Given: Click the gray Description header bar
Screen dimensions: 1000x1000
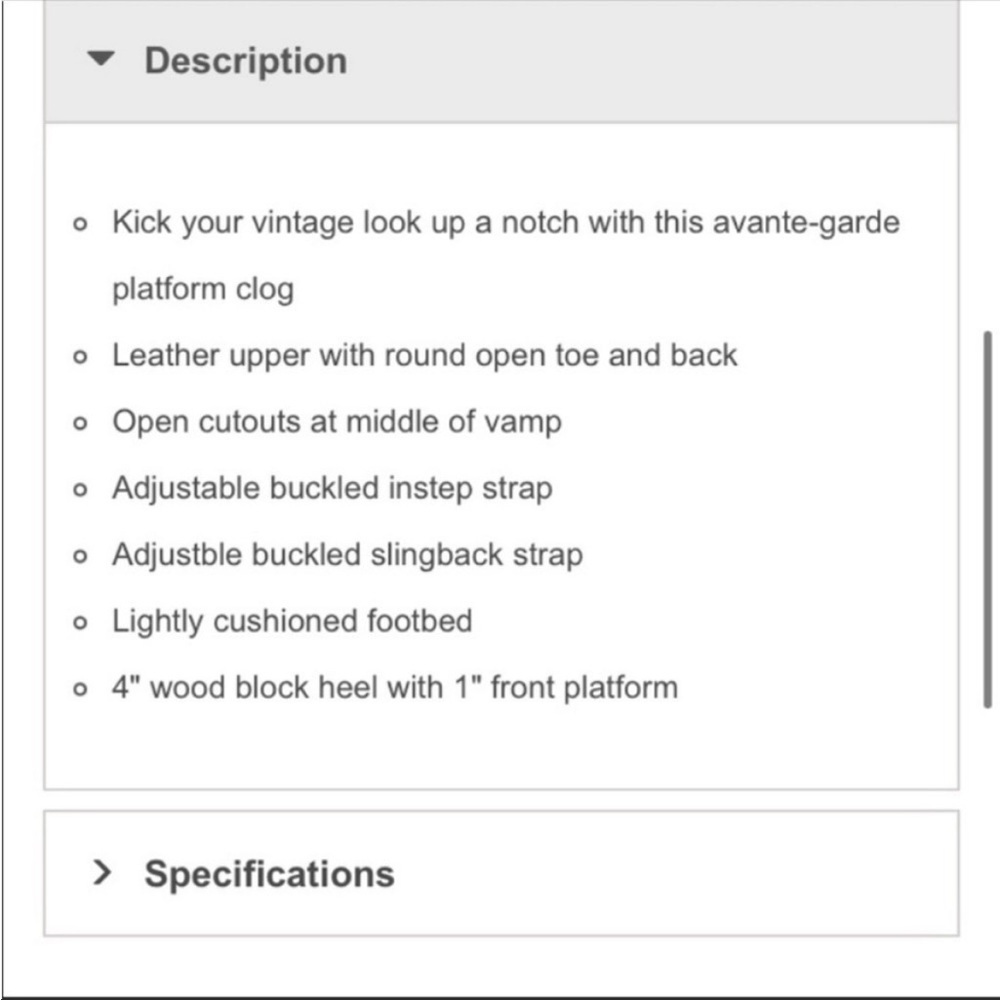Looking at the screenshot, I should [x=501, y=61].
